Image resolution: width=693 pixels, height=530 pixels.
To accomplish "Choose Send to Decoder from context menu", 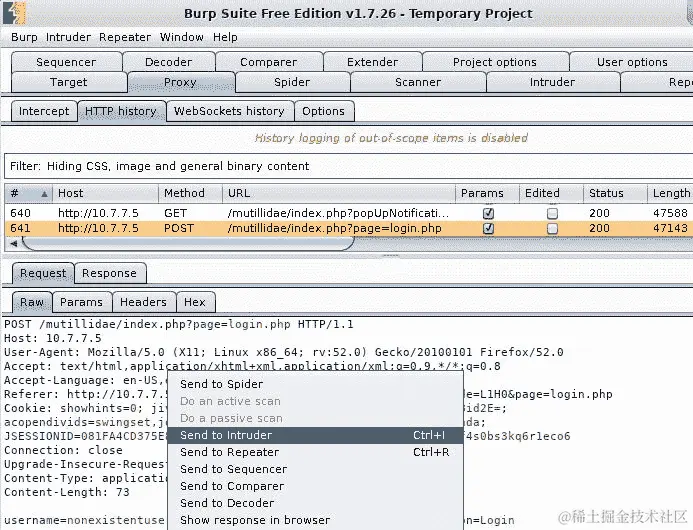I will click(315, 503).
